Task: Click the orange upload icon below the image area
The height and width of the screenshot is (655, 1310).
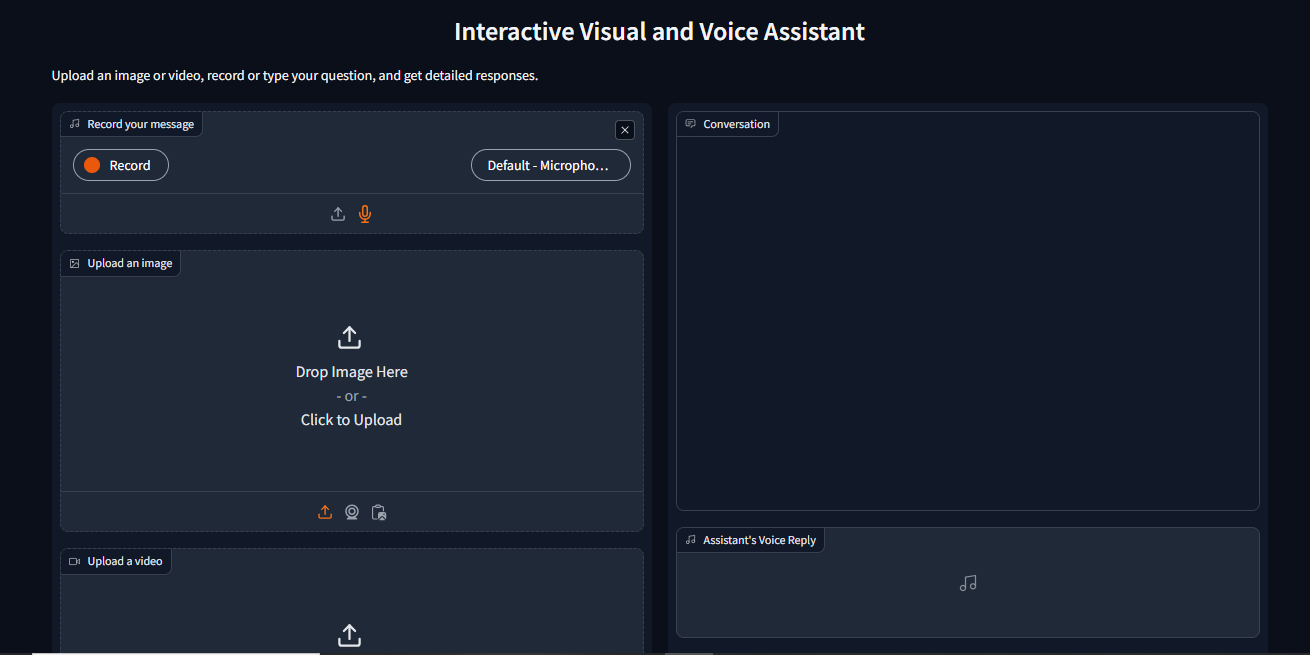Action: coord(324,511)
